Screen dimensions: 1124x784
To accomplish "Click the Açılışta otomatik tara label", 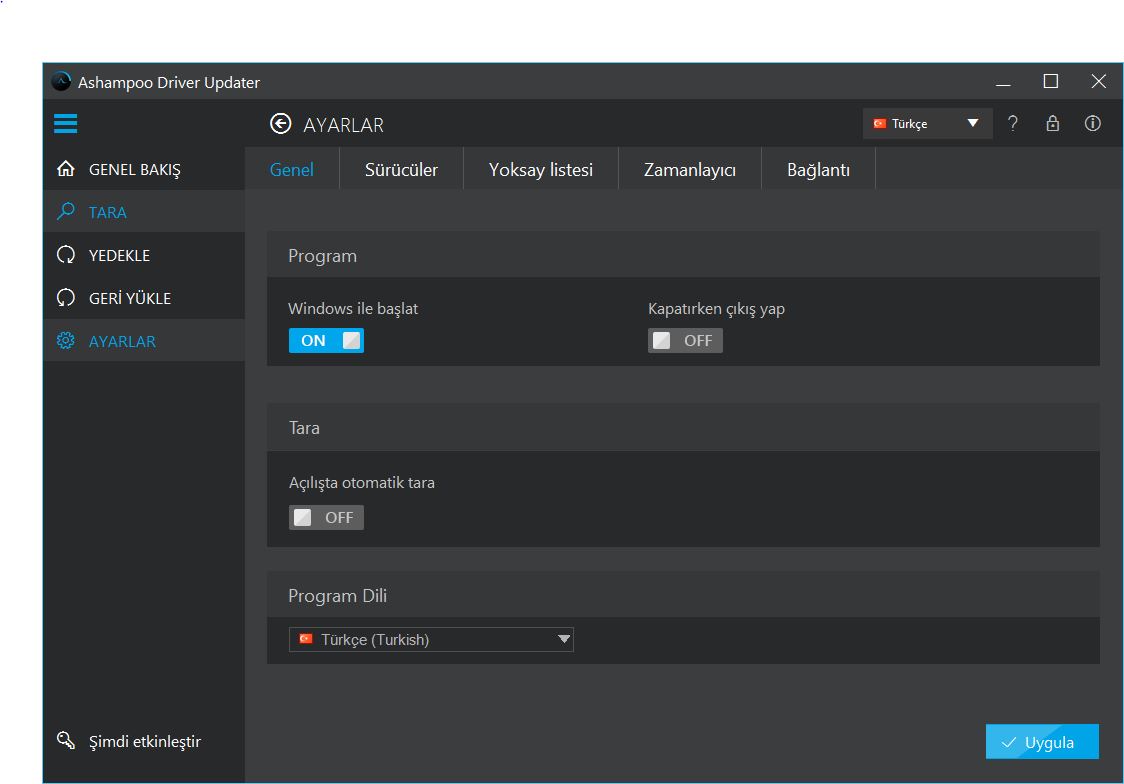I will click(x=362, y=483).
